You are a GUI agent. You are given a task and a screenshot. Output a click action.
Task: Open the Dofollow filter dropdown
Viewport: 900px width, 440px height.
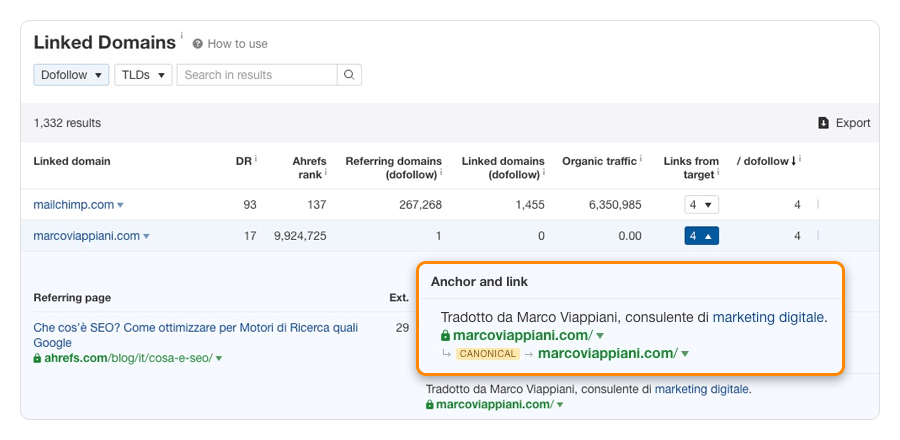[71, 75]
